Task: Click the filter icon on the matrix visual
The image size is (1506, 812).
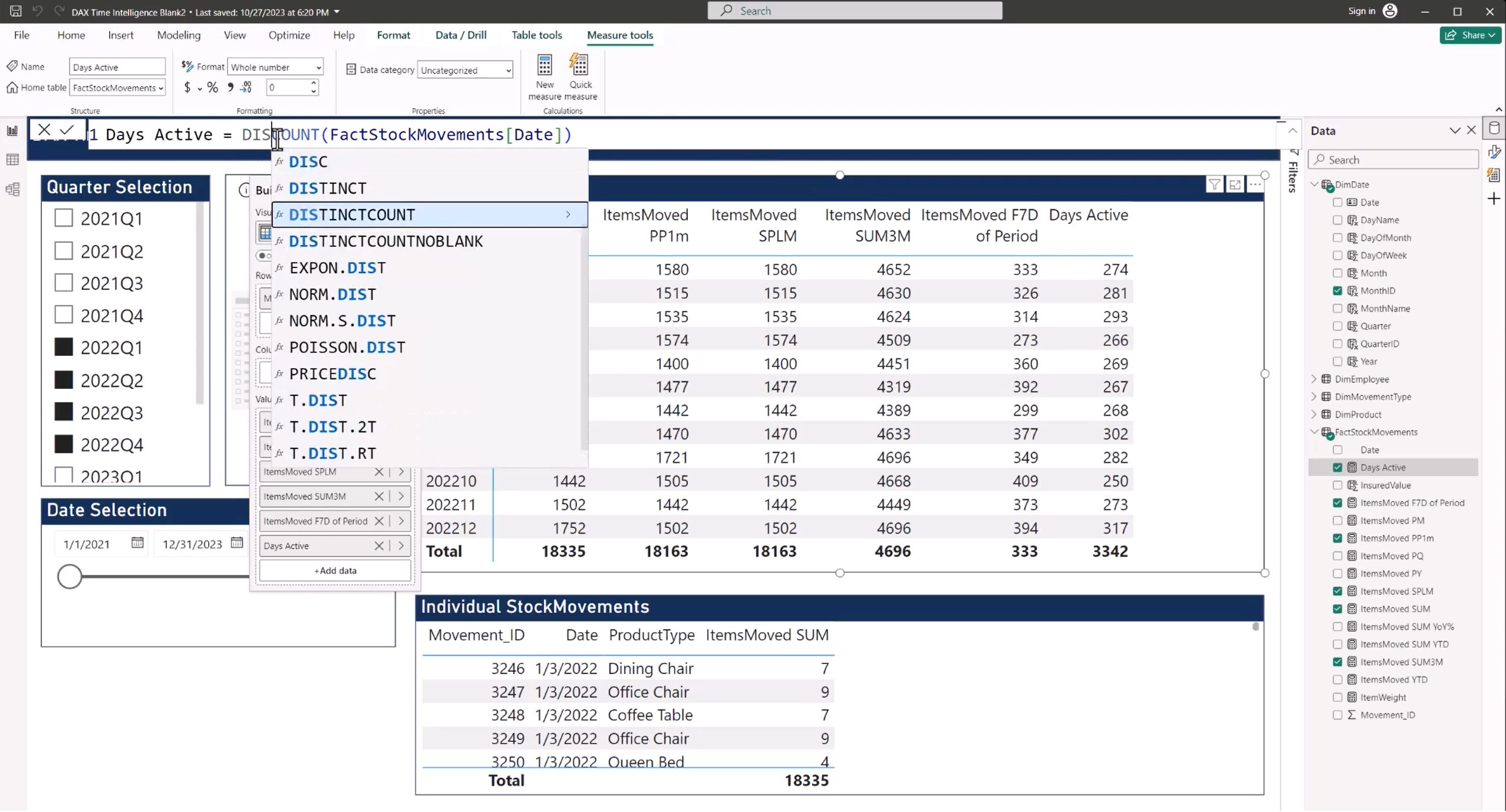Action: point(1214,185)
